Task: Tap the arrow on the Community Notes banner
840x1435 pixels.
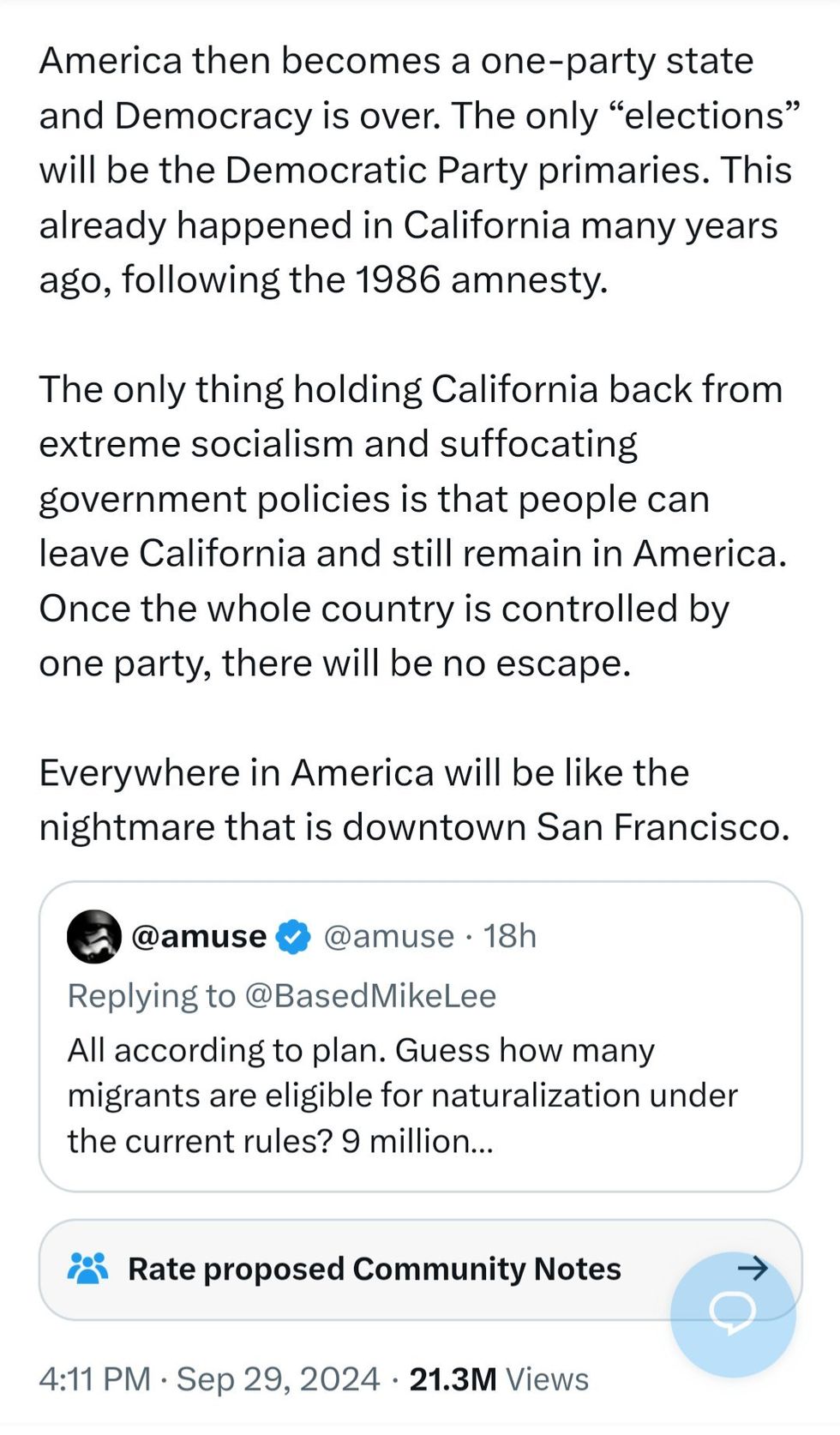Action: (753, 1268)
